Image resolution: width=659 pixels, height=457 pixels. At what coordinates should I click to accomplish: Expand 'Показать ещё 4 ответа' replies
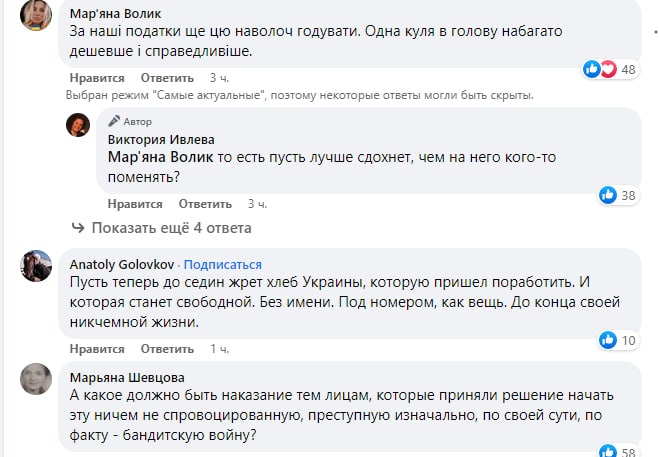[171, 228]
